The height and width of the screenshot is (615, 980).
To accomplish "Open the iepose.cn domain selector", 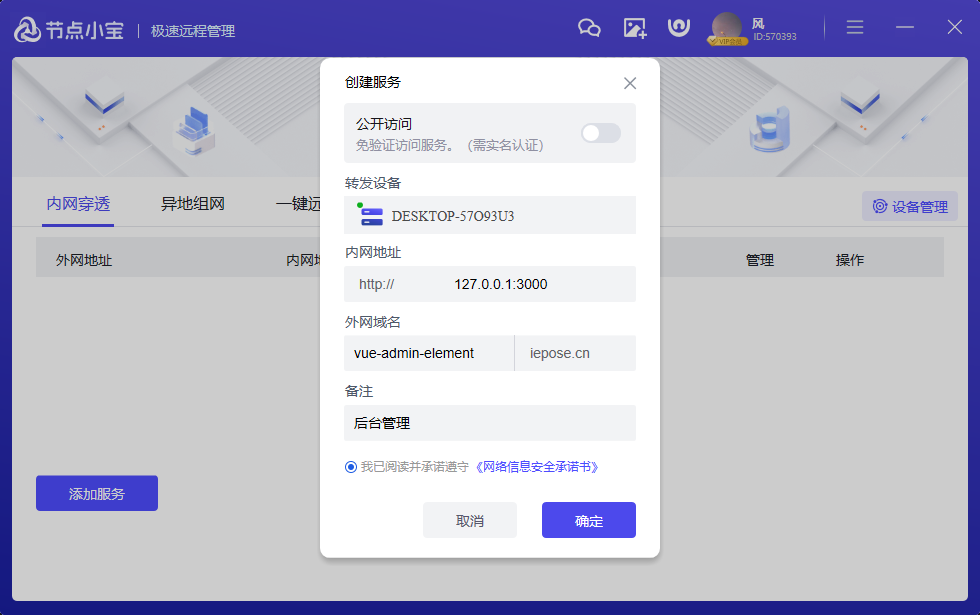I will (575, 353).
